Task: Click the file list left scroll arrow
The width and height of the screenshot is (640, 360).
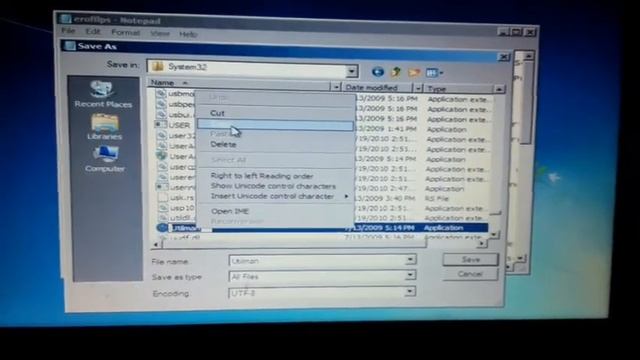Action: pos(156,244)
